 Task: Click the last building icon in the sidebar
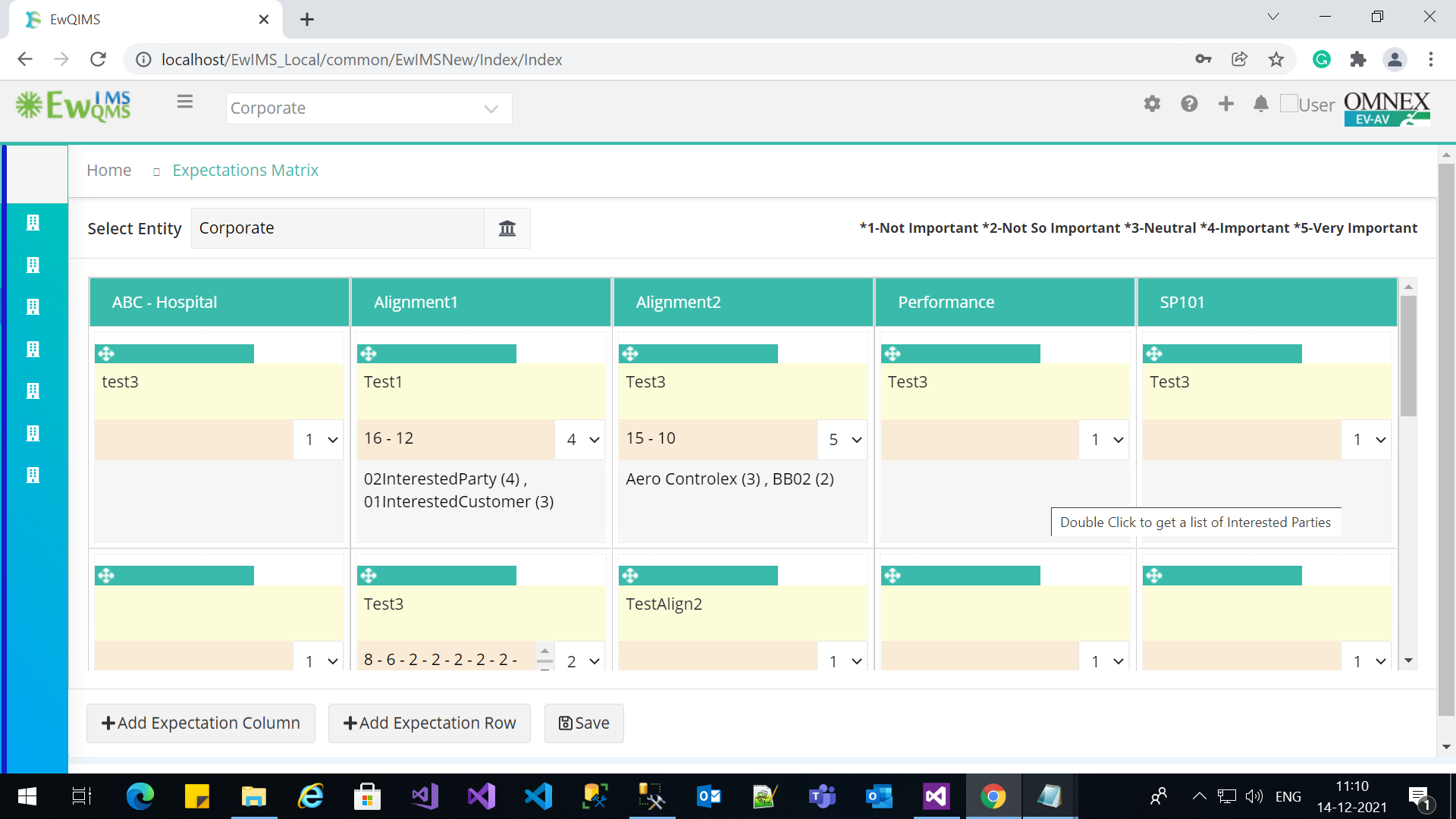pyautogui.click(x=33, y=475)
